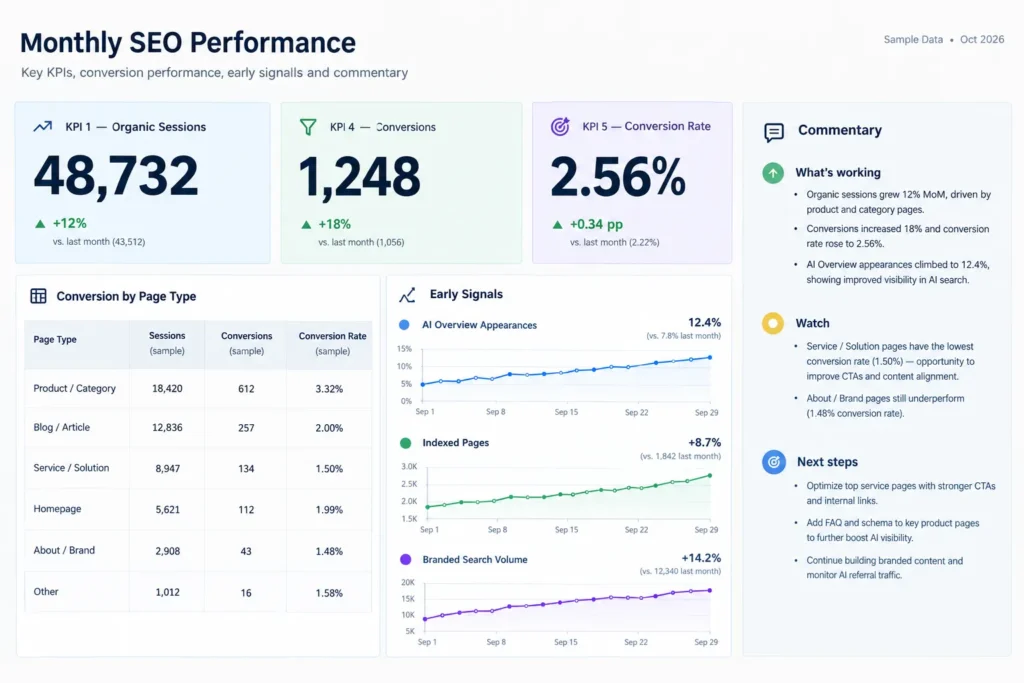Click the 1.58% conversion rate cell

329,593
